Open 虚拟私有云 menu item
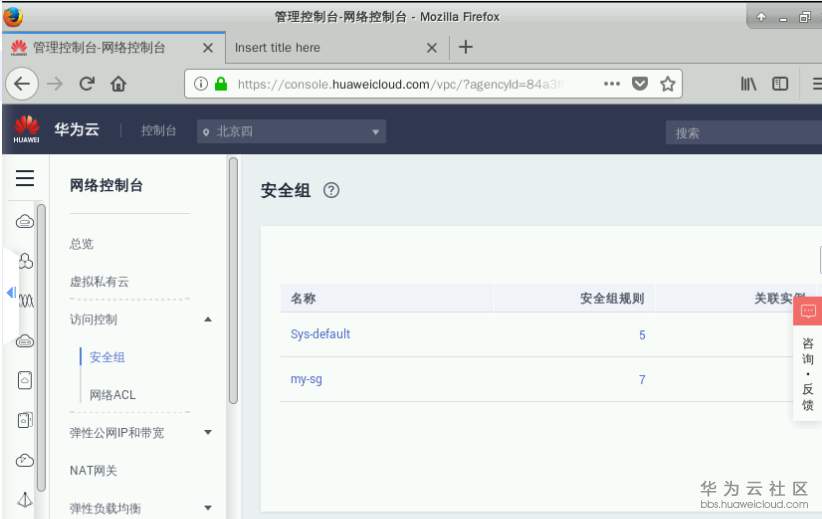822x519 pixels. (x=99, y=282)
